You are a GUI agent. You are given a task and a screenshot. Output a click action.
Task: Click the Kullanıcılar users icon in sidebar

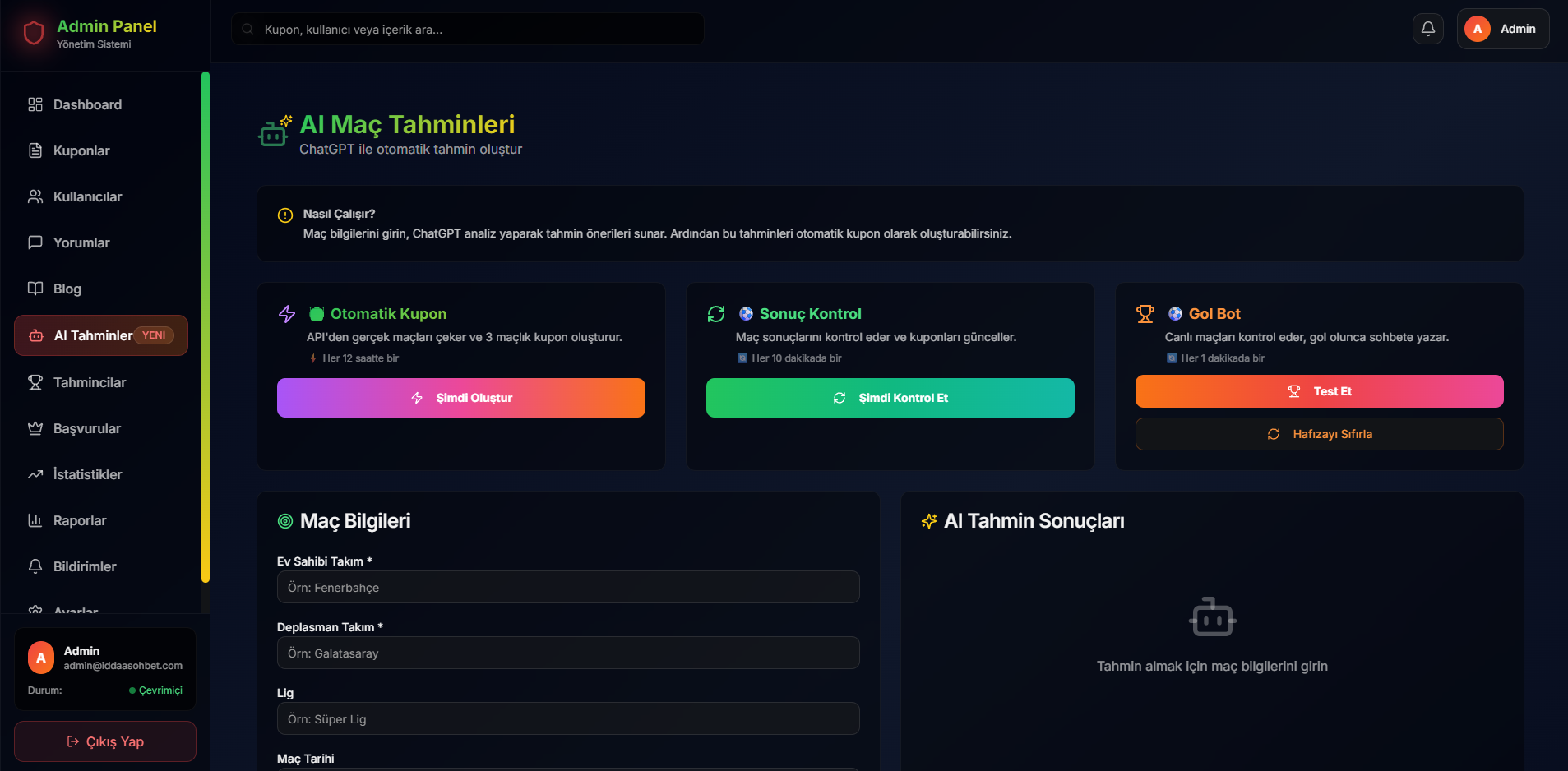tap(35, 196)
